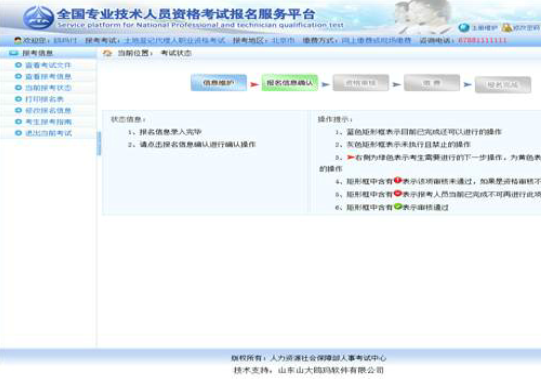Screen dimensions: 541x384
Task: Click the user avatar beside 欢迎您
Action: (18, 40)
